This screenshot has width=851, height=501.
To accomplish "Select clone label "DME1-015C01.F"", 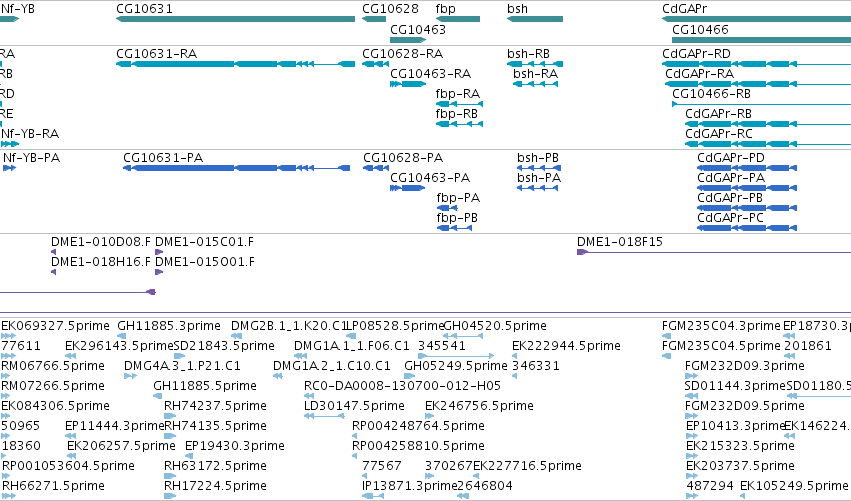I will 204,242.
